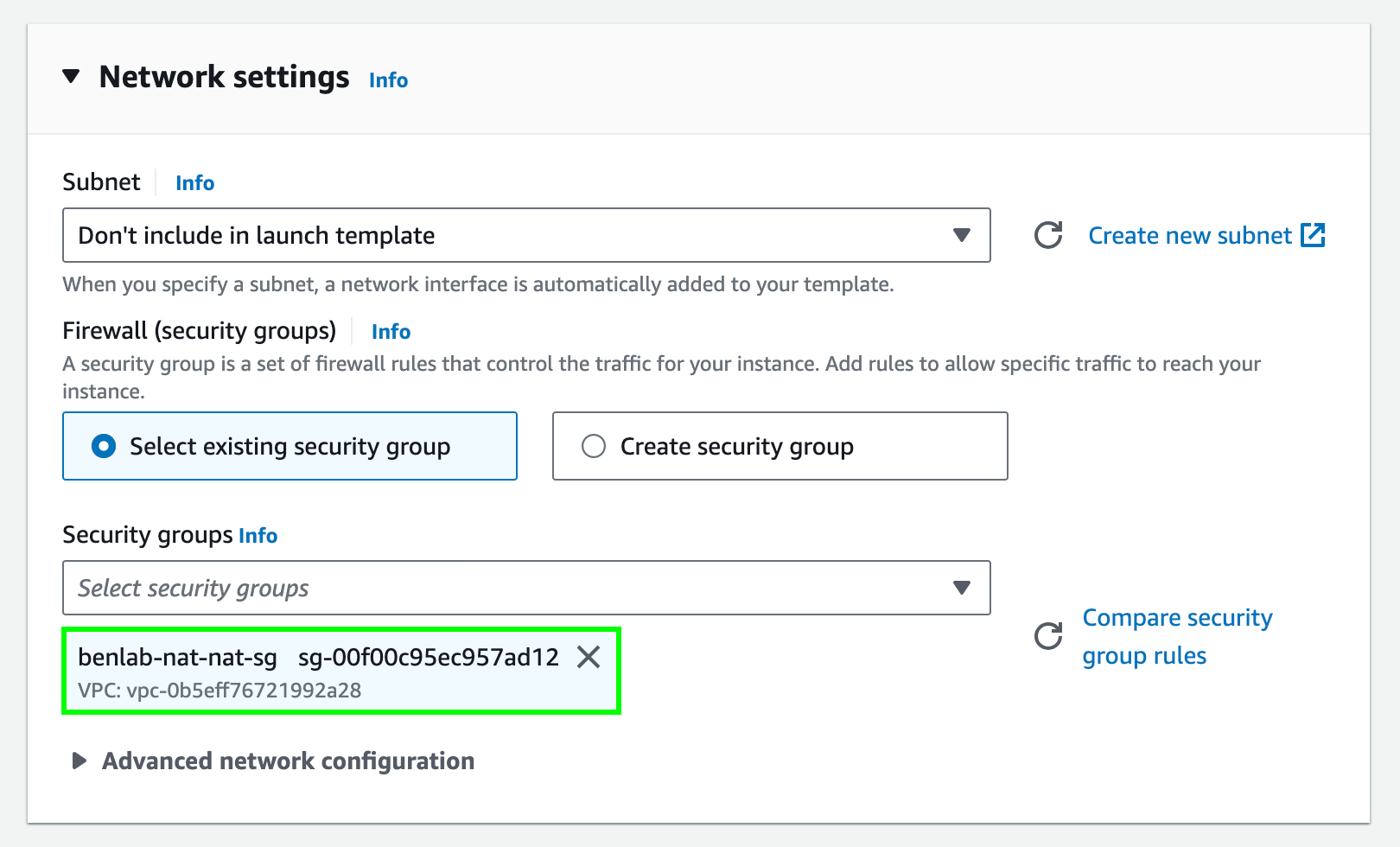Choose Select existing security group option
Screen dimensions: 1400x847
tap(290, 446)
